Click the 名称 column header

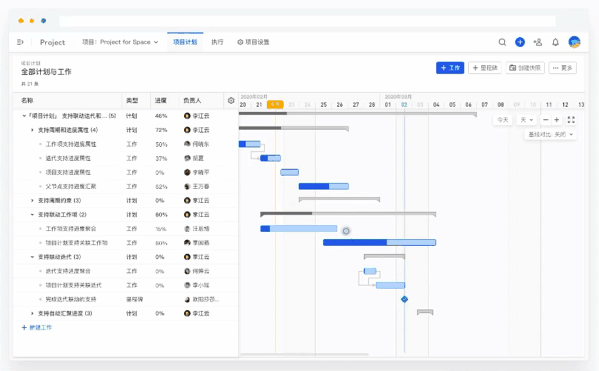click(27, 100)
